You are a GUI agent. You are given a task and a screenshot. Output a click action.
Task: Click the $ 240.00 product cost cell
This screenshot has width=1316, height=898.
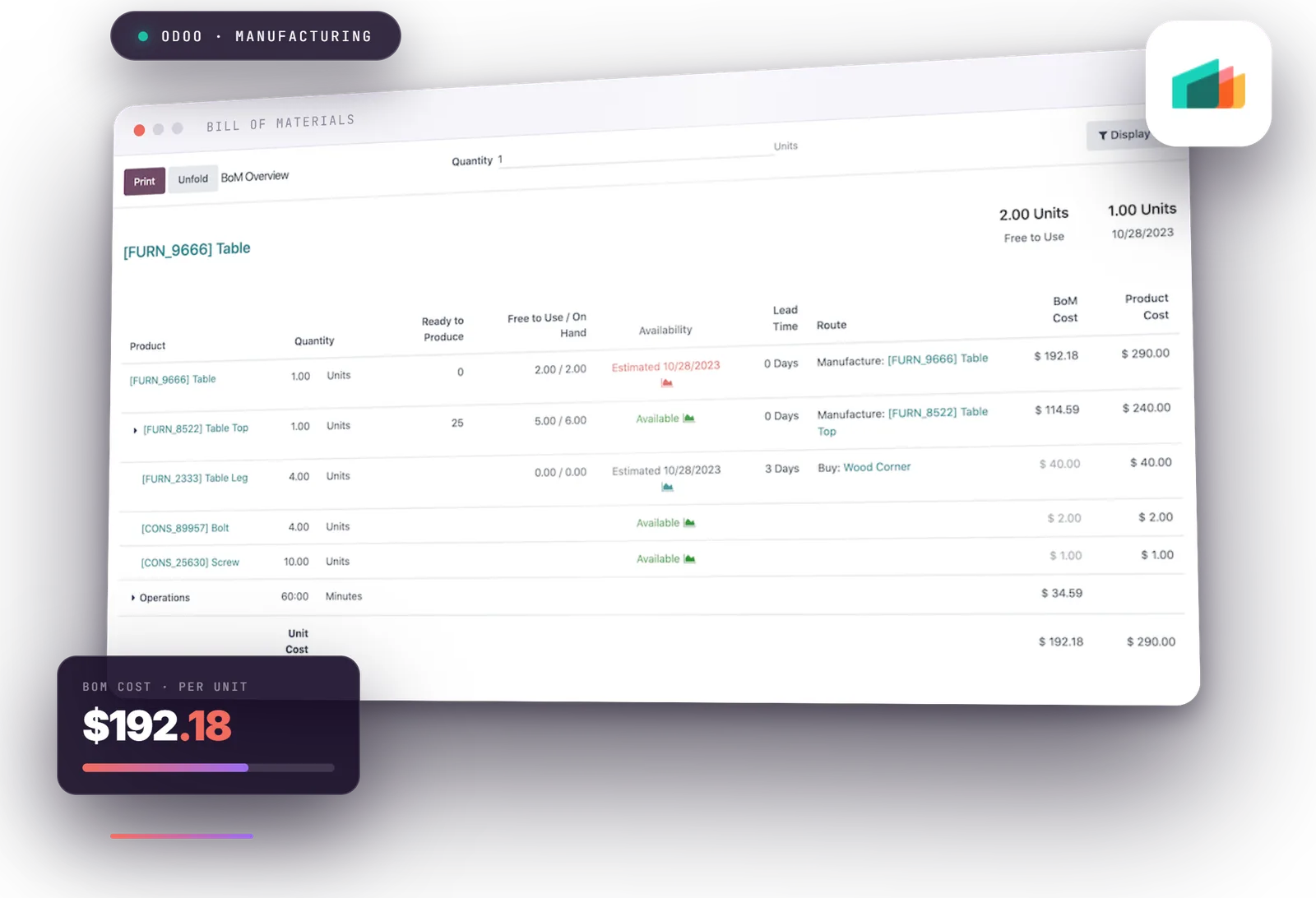1147,408
